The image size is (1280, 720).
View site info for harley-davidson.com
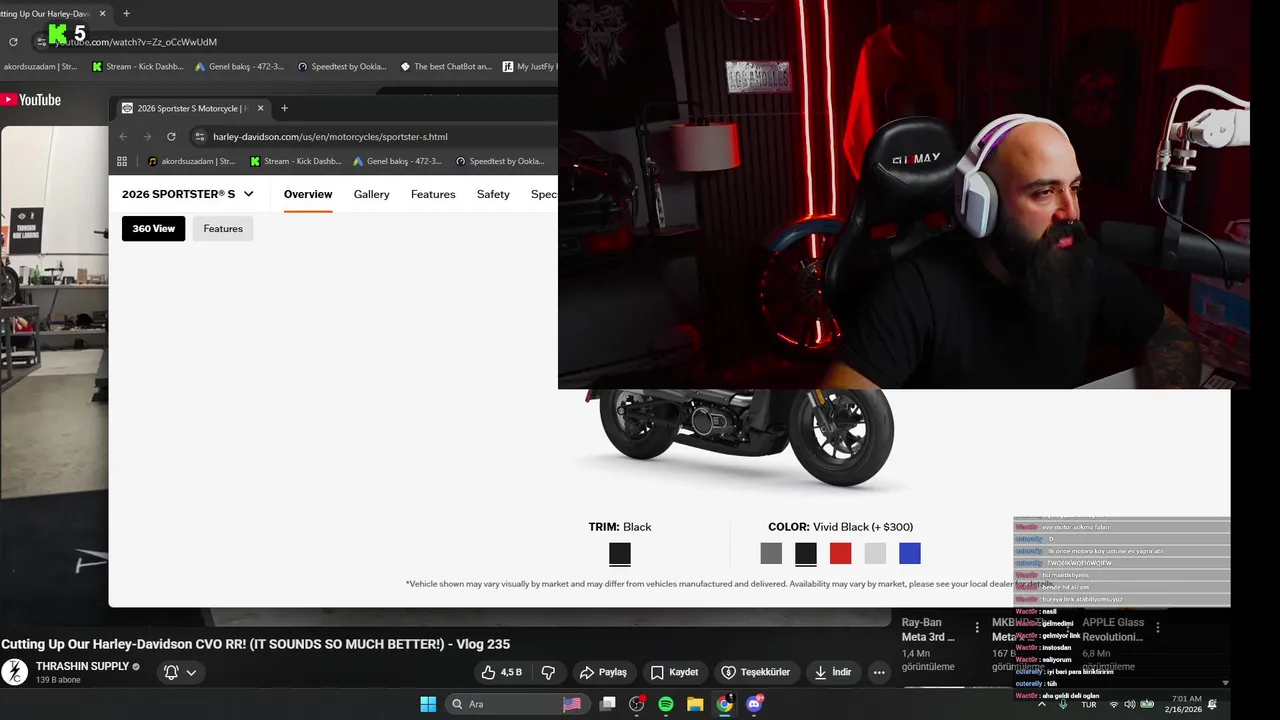tap(200, 137)
